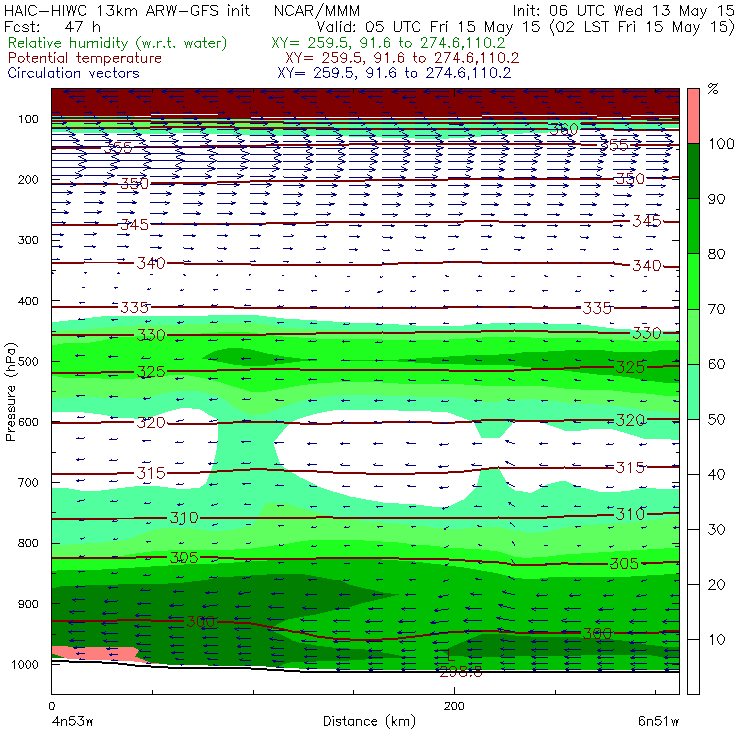The width and height of the screenshot is (740, 740).
Task: Click the '298.8' minimum value label
Action: 461,672
